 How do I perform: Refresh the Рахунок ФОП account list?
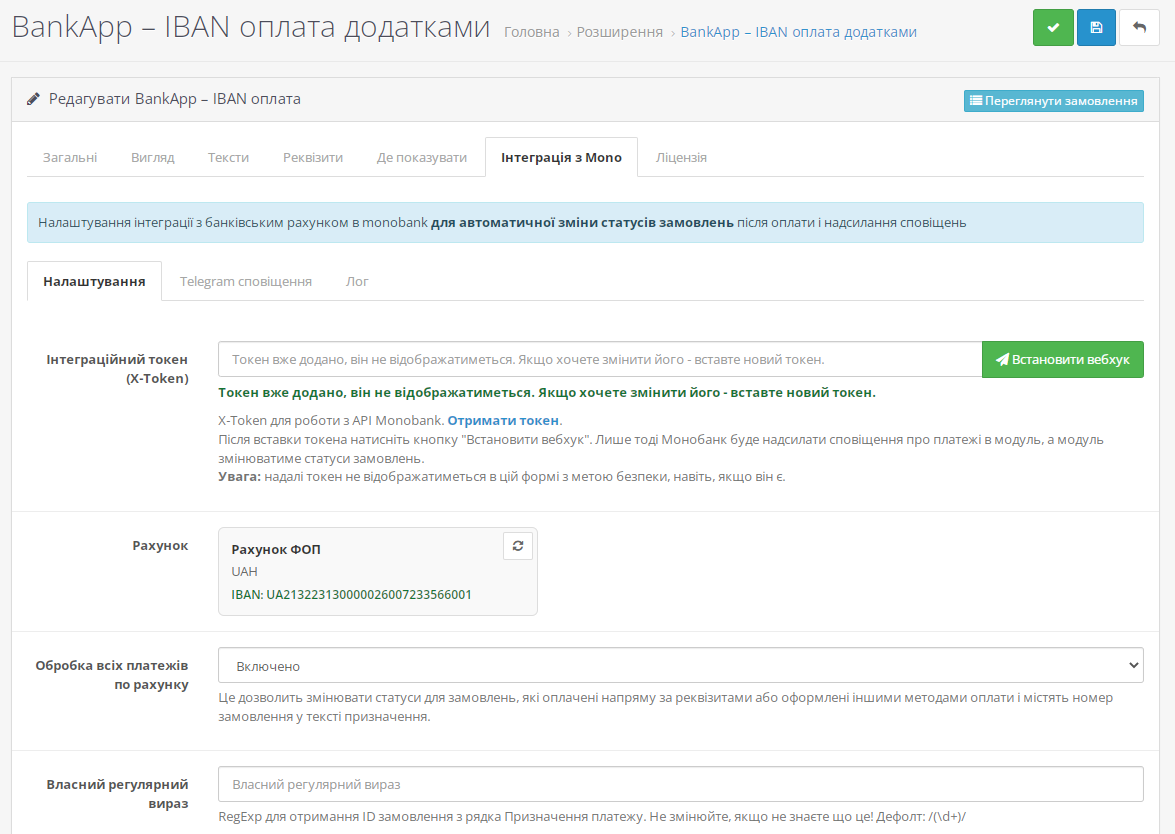[517, 546]
